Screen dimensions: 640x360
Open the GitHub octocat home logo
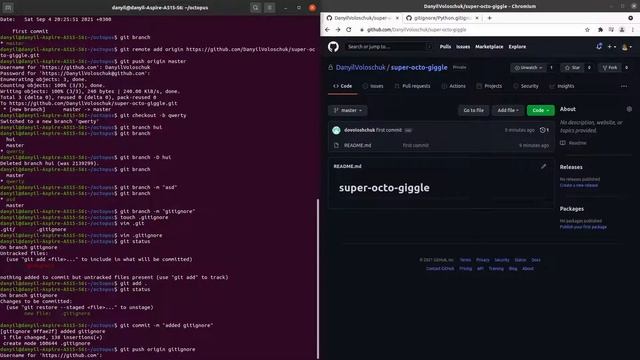click(x=333, y=47)
